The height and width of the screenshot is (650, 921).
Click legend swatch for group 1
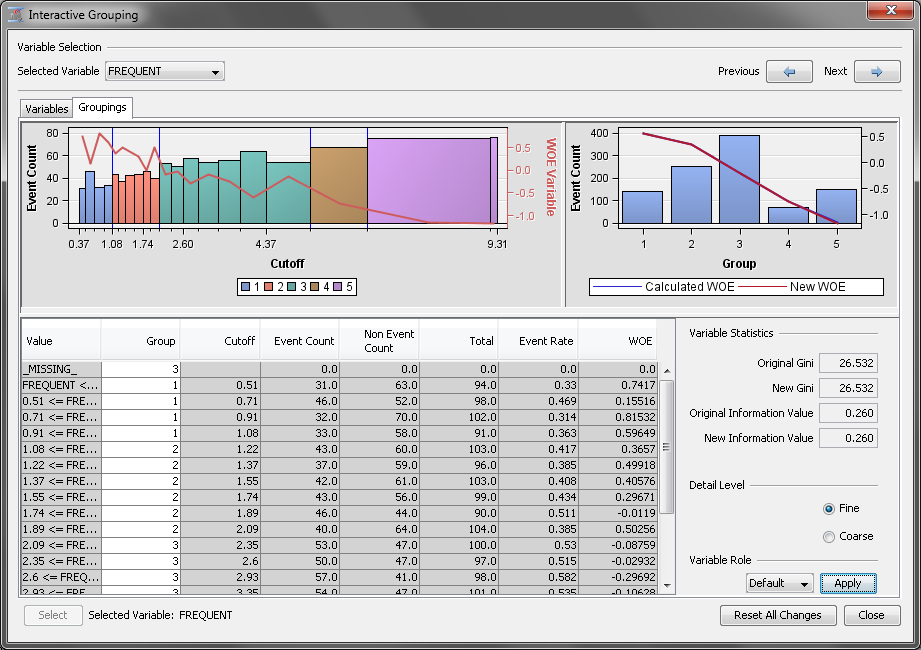pyautogui.click(x=245, y=287)
